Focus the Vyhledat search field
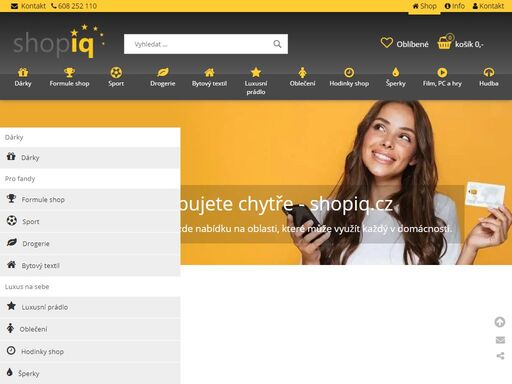Viewport: 512px width, 384px height. [198, 44]
